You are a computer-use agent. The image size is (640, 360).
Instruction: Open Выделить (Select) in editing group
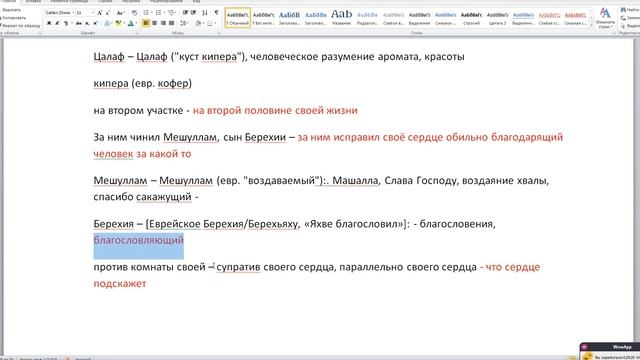click(x=630, y=26)
